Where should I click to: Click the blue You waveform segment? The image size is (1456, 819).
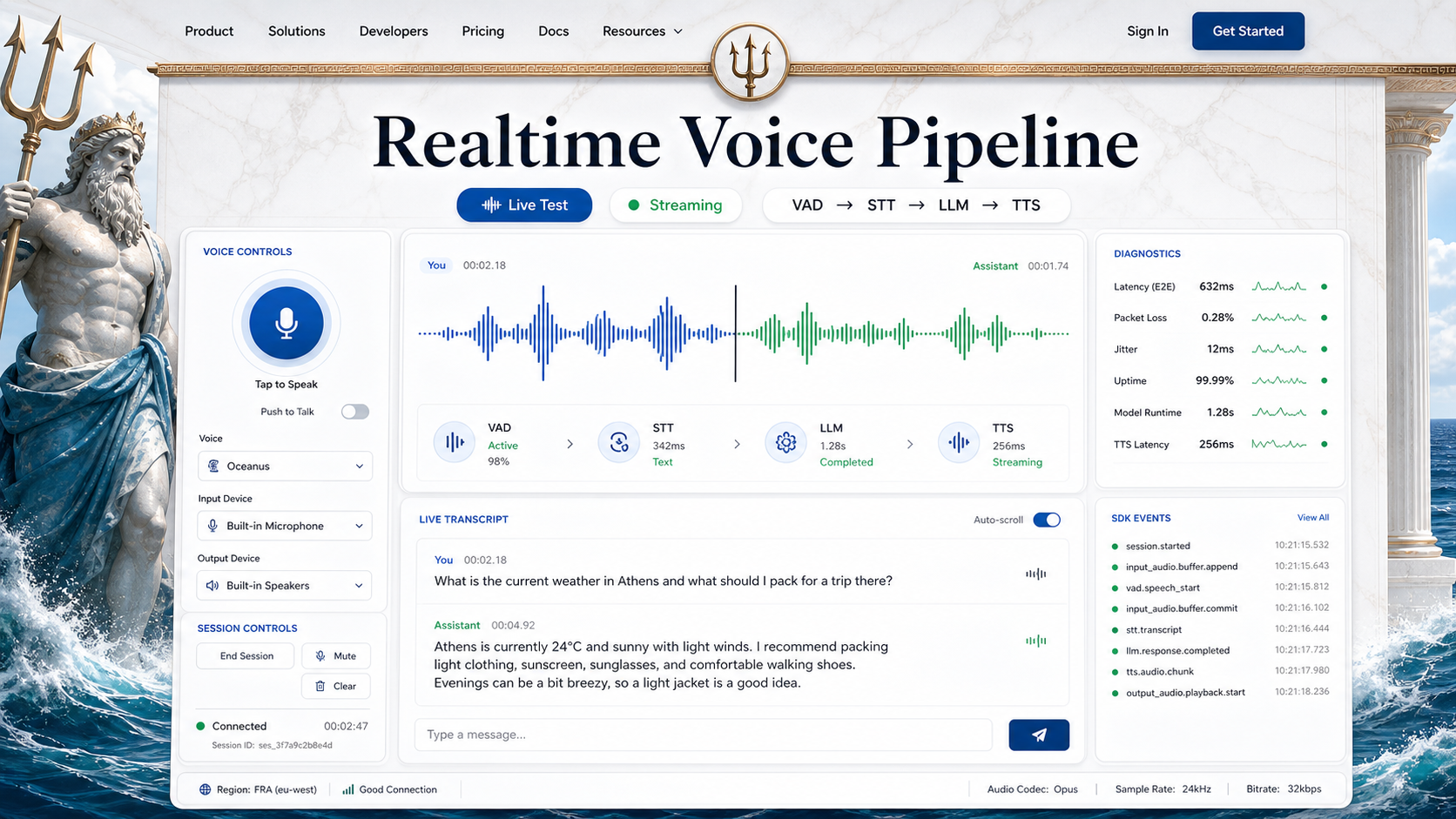pyautogui.click(x=576, y=333)
